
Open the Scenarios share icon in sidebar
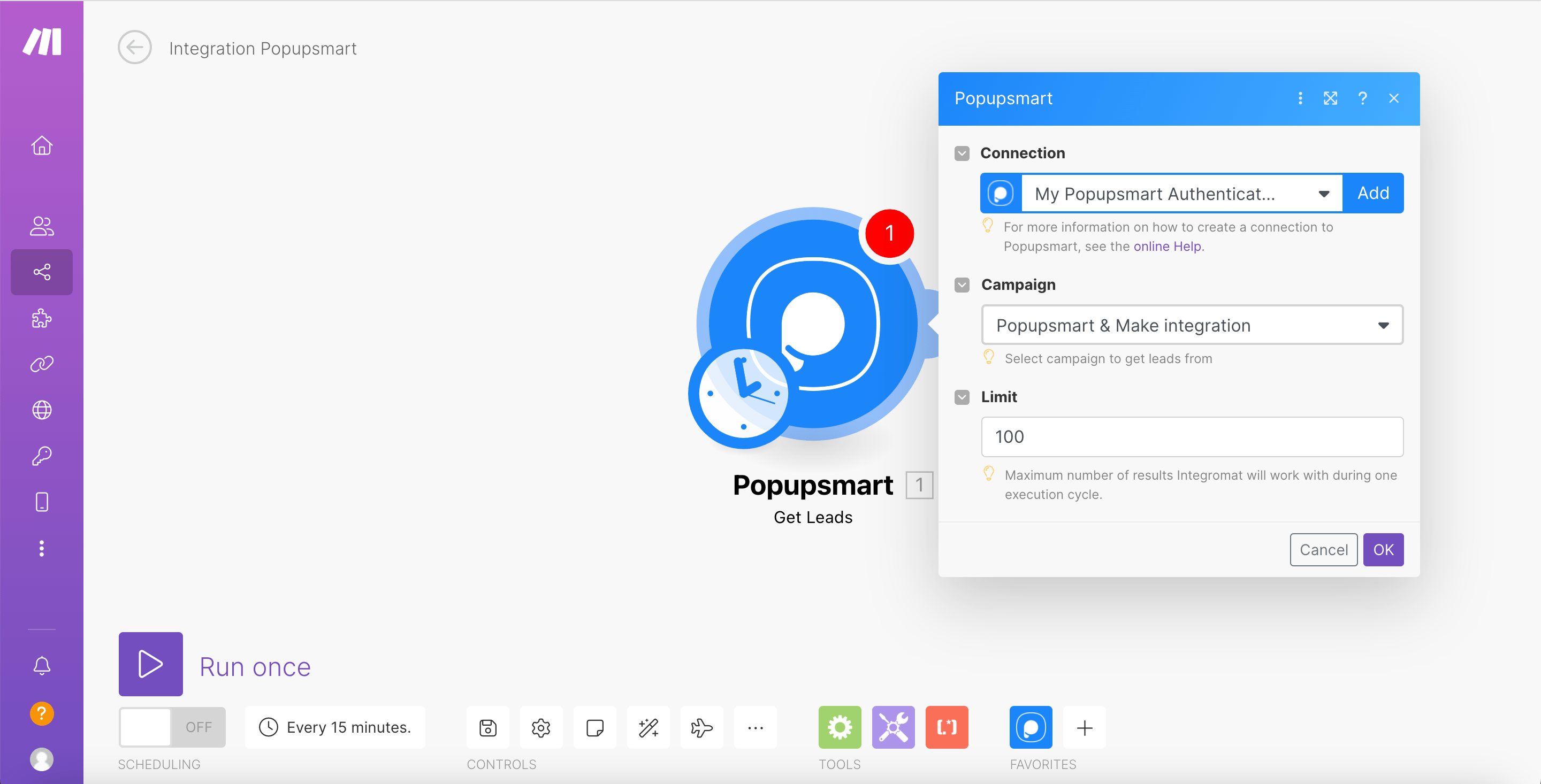pos(41,272)
